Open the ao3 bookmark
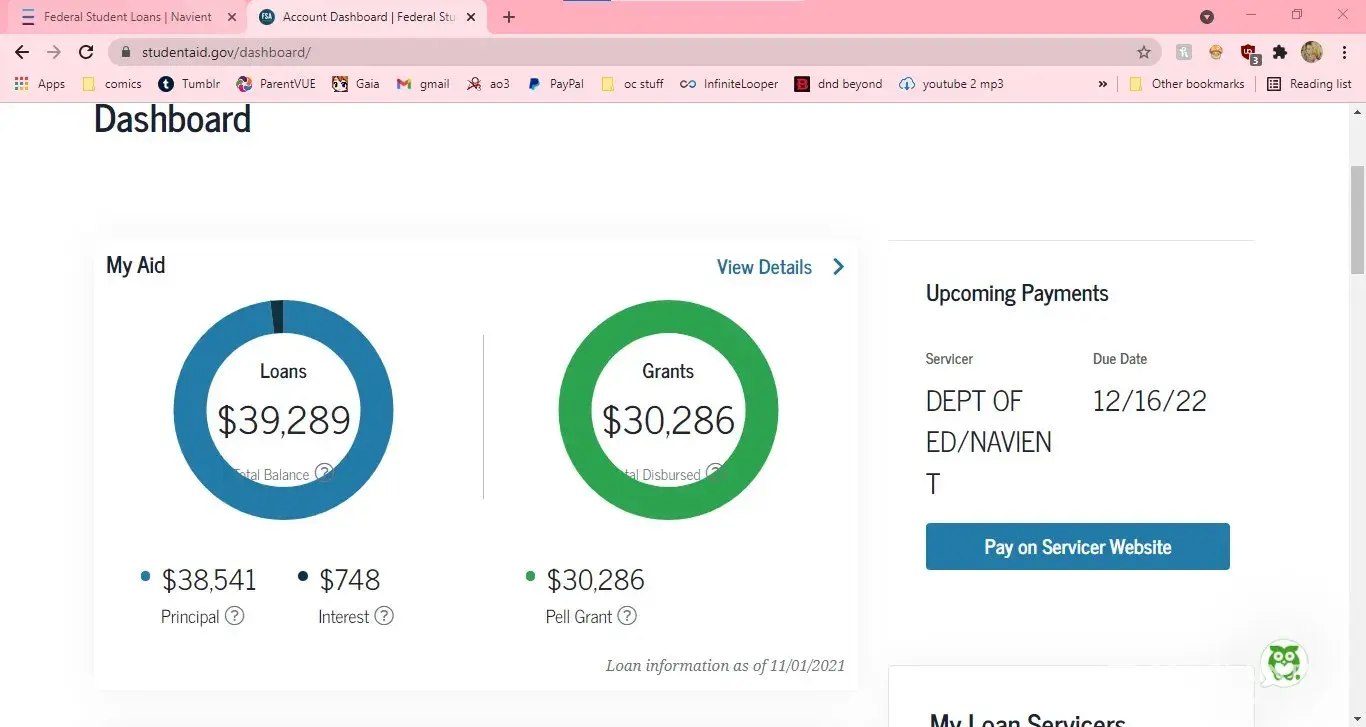The height and width of the screenshot is (727, 1366). point(488,84)
